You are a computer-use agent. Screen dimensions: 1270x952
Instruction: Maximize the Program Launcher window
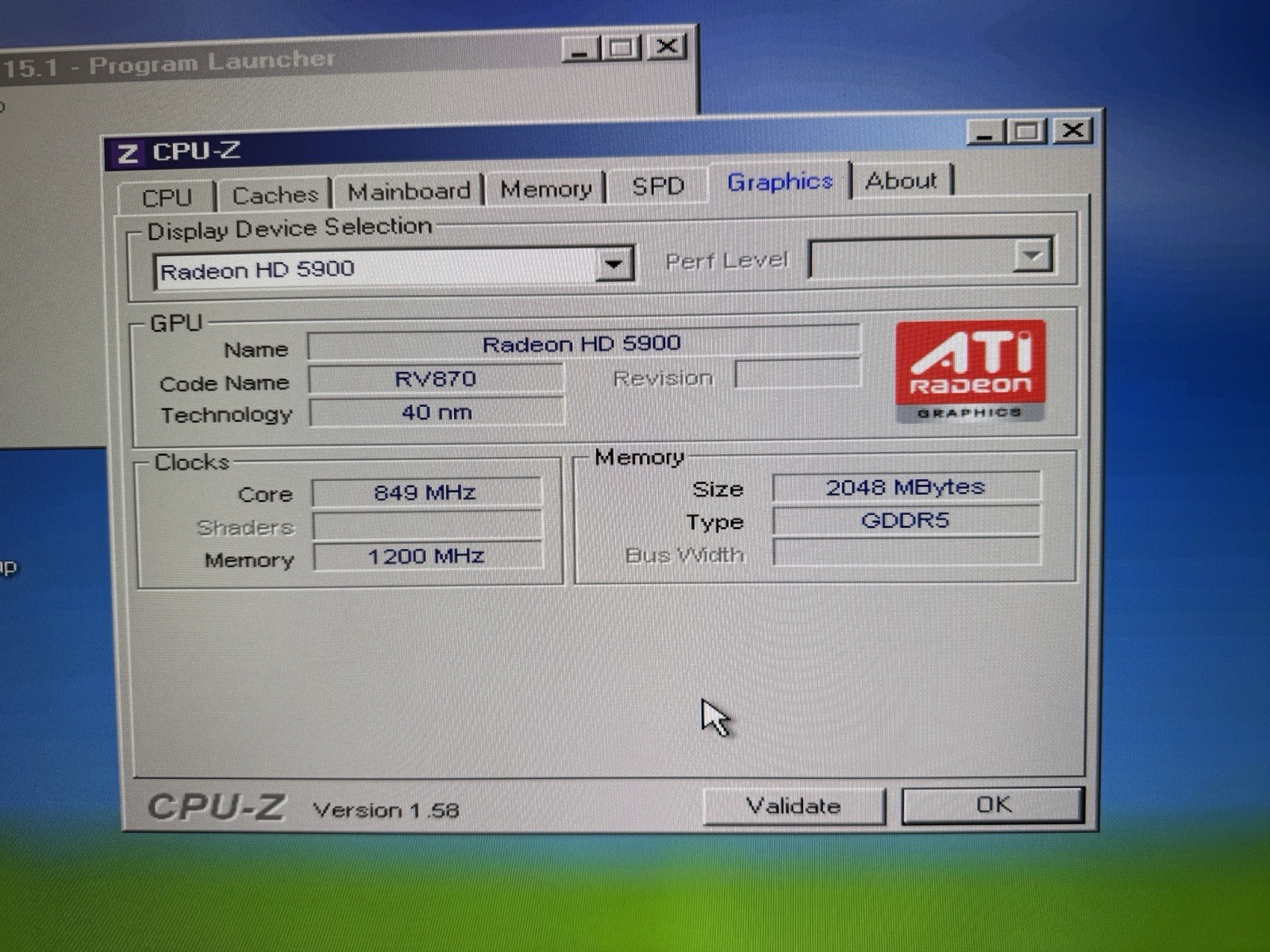click(622, 48)
